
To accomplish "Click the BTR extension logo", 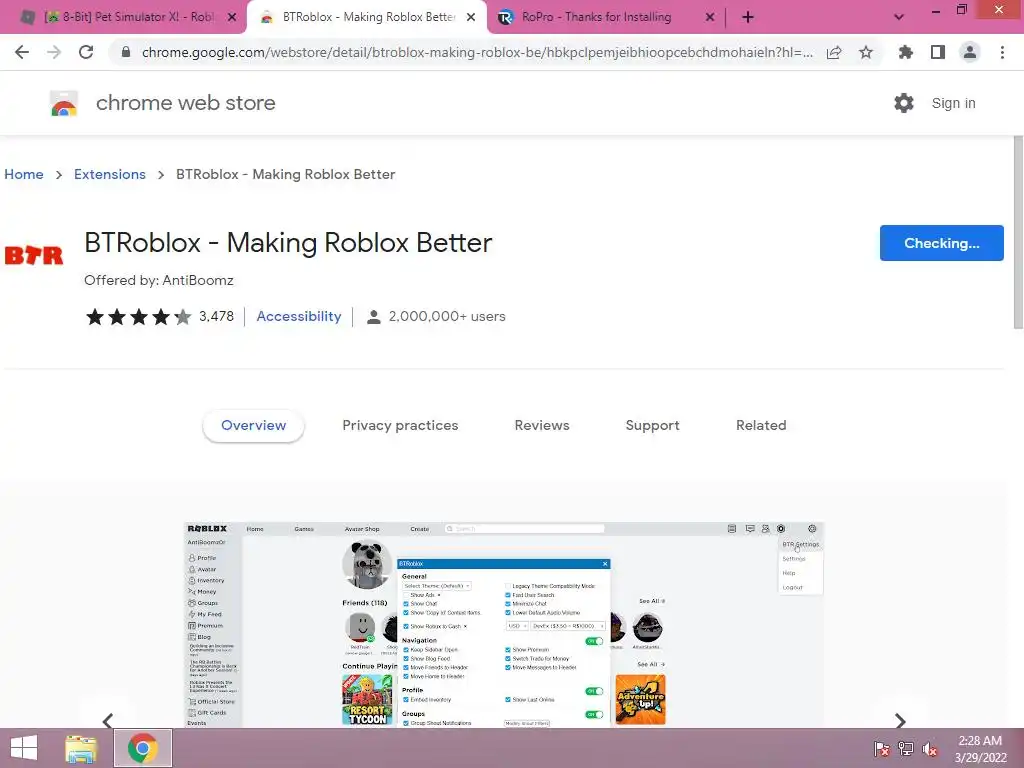I will [34, 255].
